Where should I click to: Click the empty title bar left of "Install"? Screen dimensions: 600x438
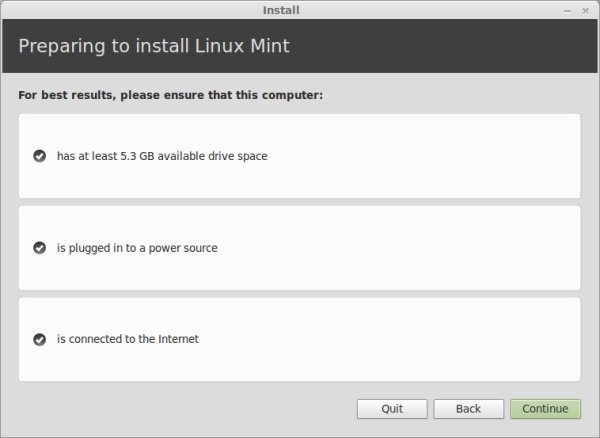click(120, 11)
